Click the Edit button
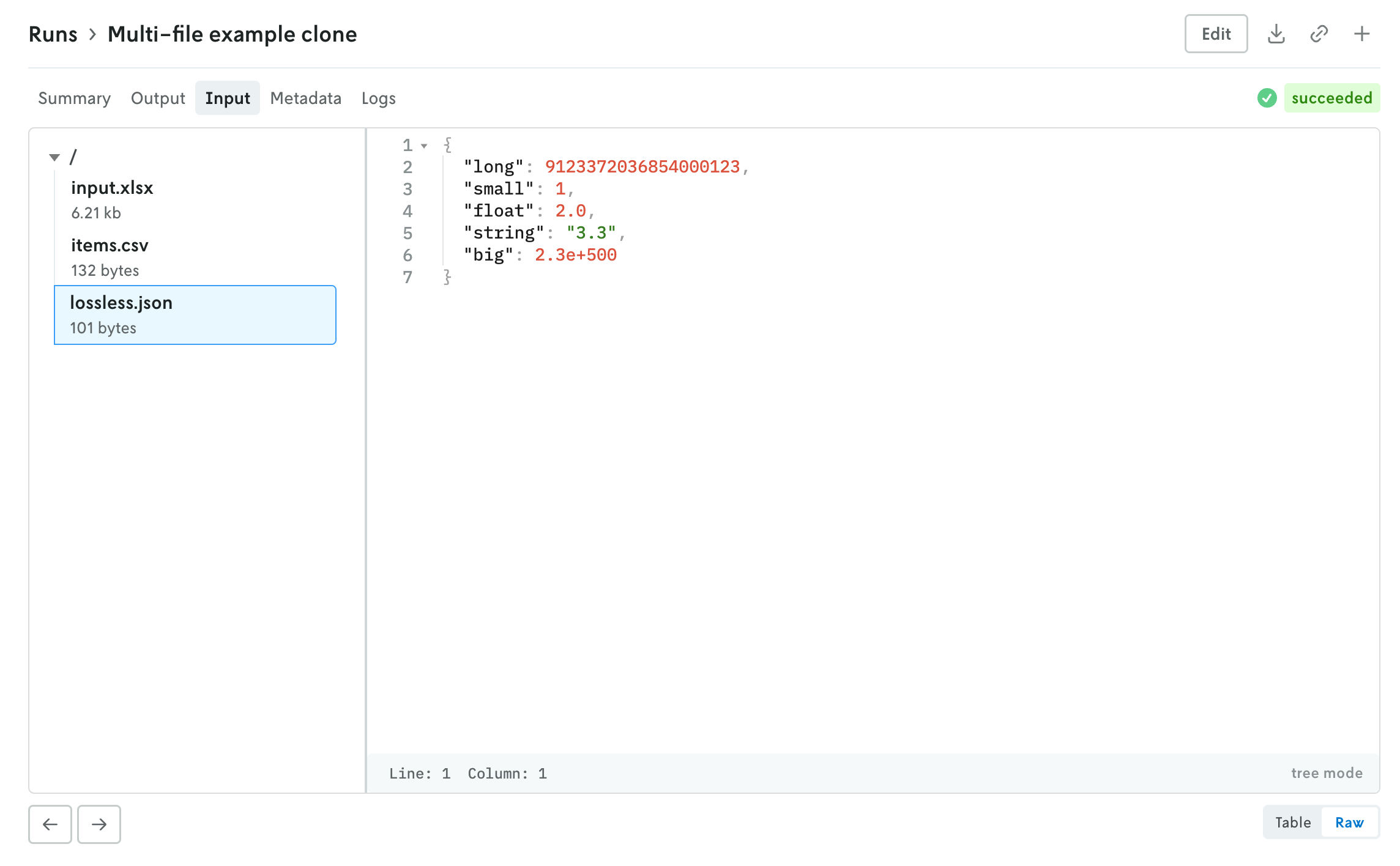This screenshot has height=866, width=1400. click(x=1215, y=34)
